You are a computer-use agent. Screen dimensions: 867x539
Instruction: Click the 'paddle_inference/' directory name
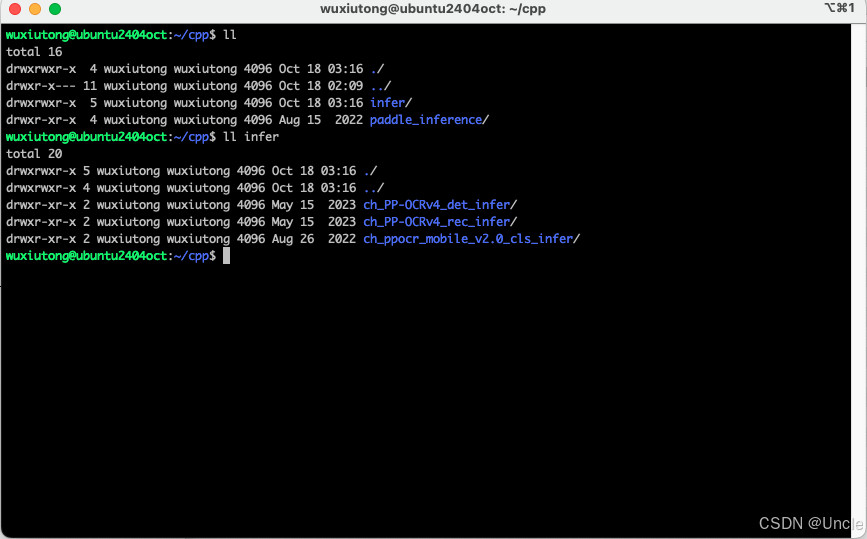coord(429,120)
